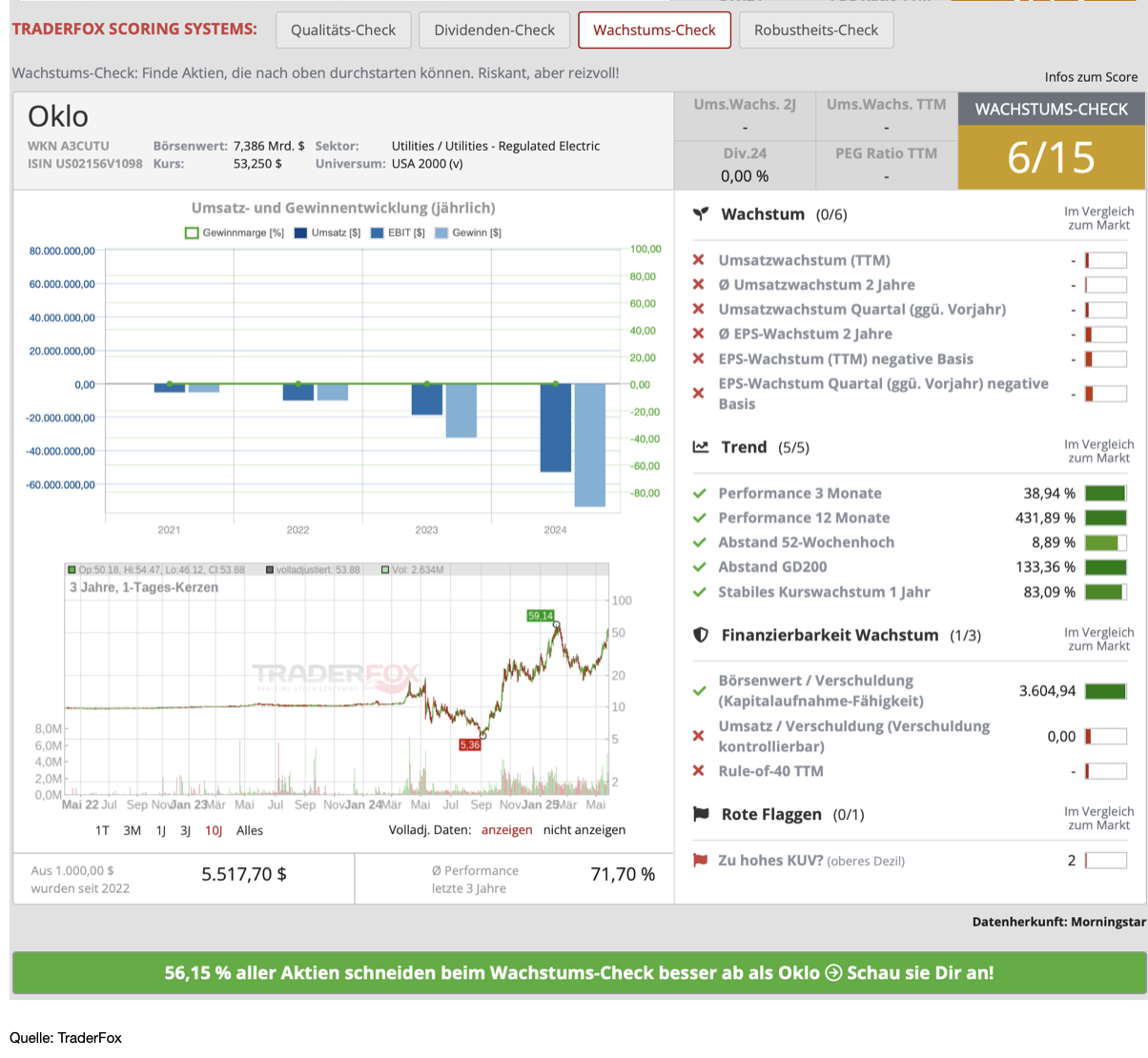The height and width of the screenshot is (1058, 1148).
Task: Click nicht anzeigen for Volladj. Daten
Action: pos(584,830)
